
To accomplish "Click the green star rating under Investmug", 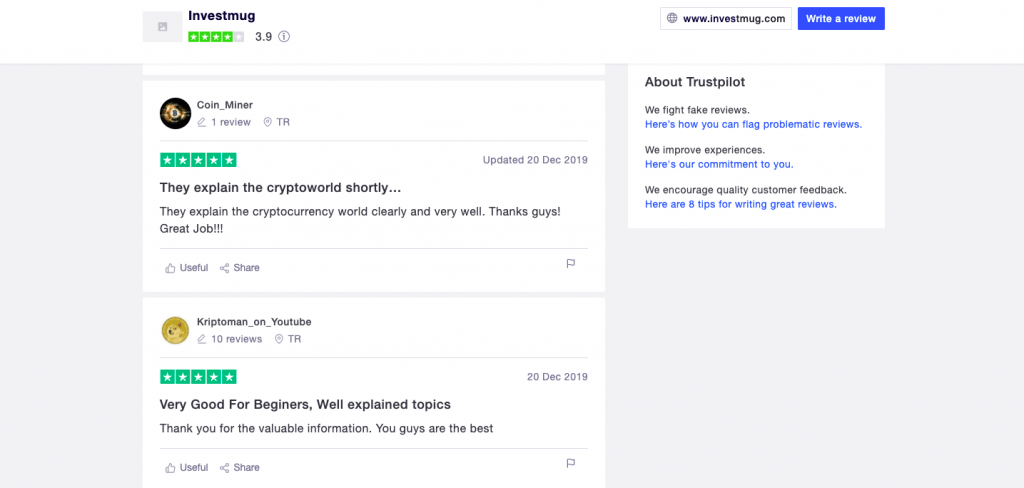I will 216,37.
